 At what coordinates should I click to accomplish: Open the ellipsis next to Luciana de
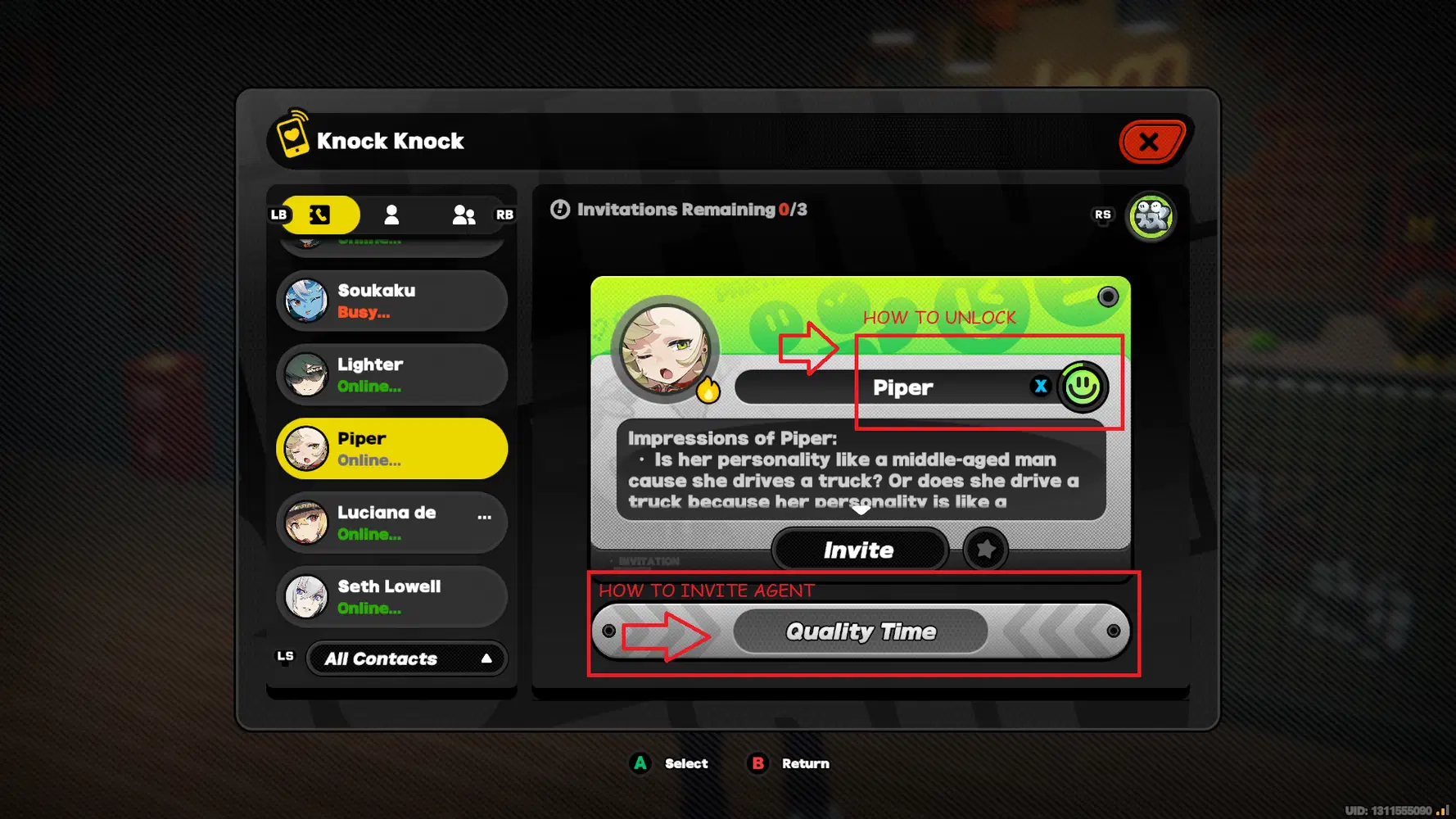point(485,517)
